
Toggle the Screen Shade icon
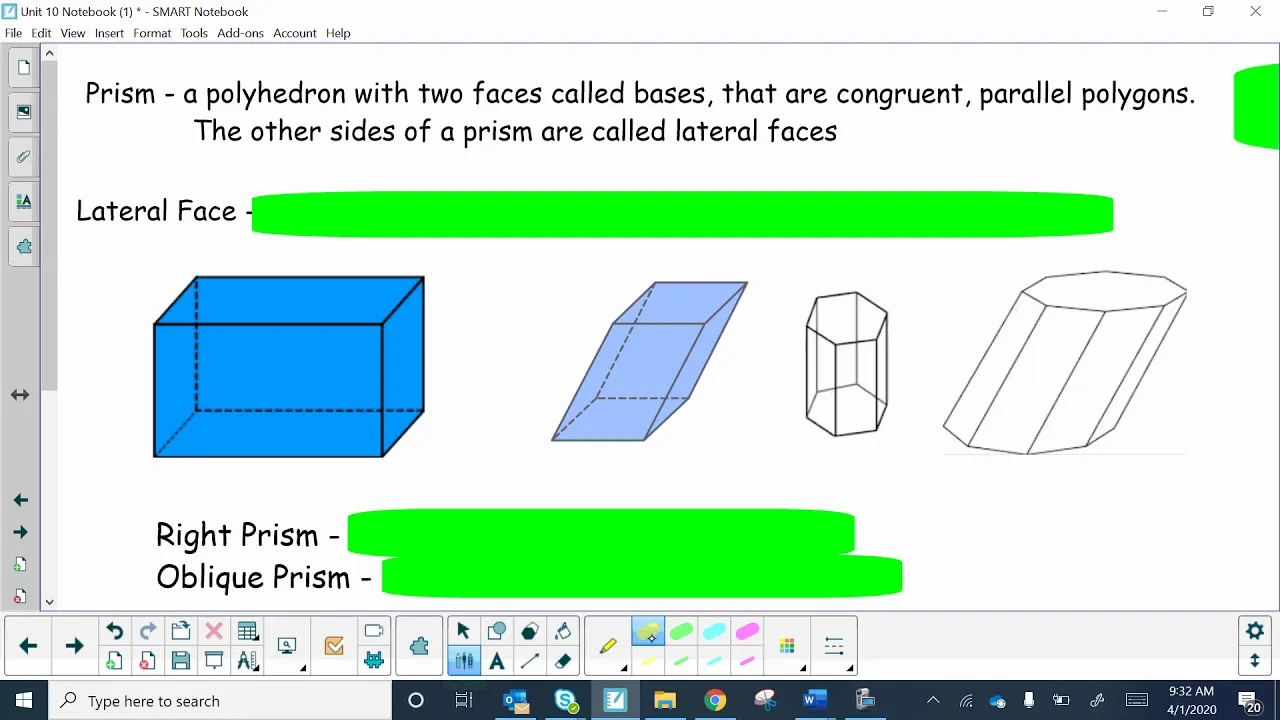coord(214,661)
